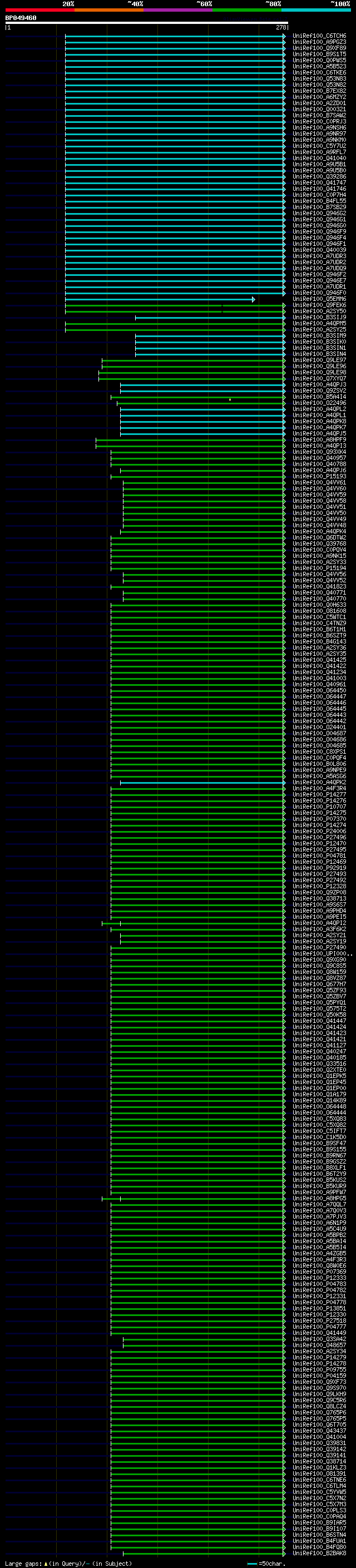Select label UniRef100_P04781
Image resolution: width=356 pixels, height=1568 pixels.
click(x=319, y=857)
